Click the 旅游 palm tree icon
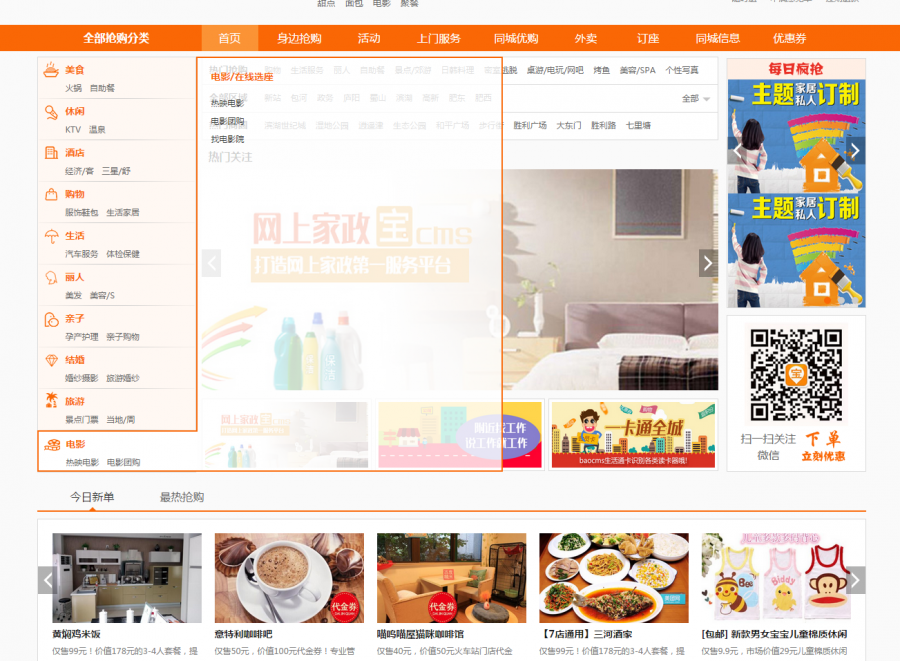 click(x=51, y=400)
